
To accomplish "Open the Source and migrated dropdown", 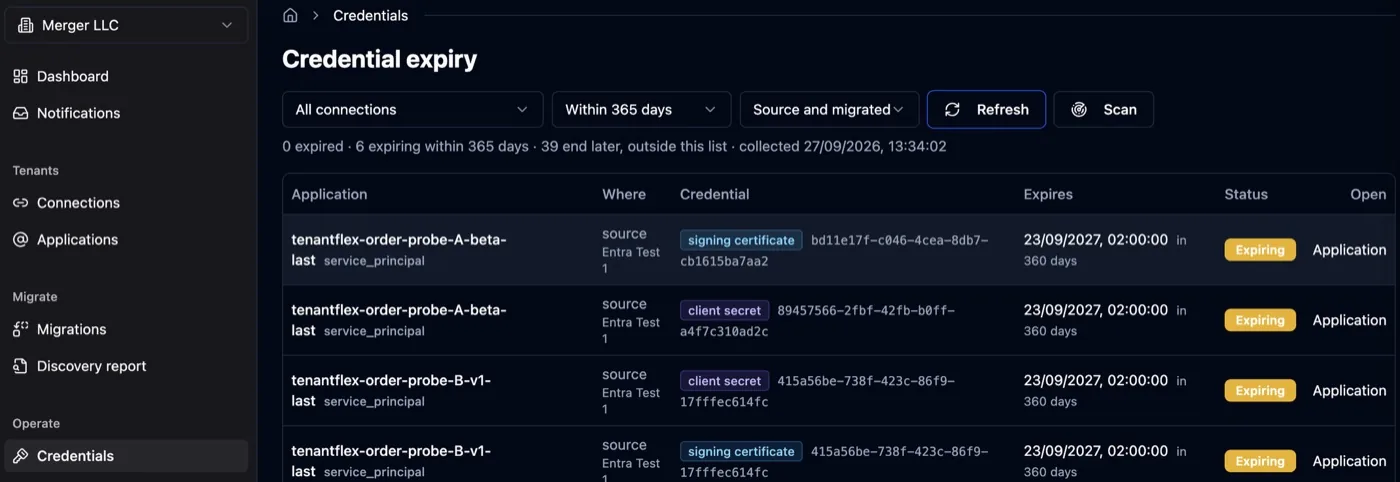I will (829, 110).
